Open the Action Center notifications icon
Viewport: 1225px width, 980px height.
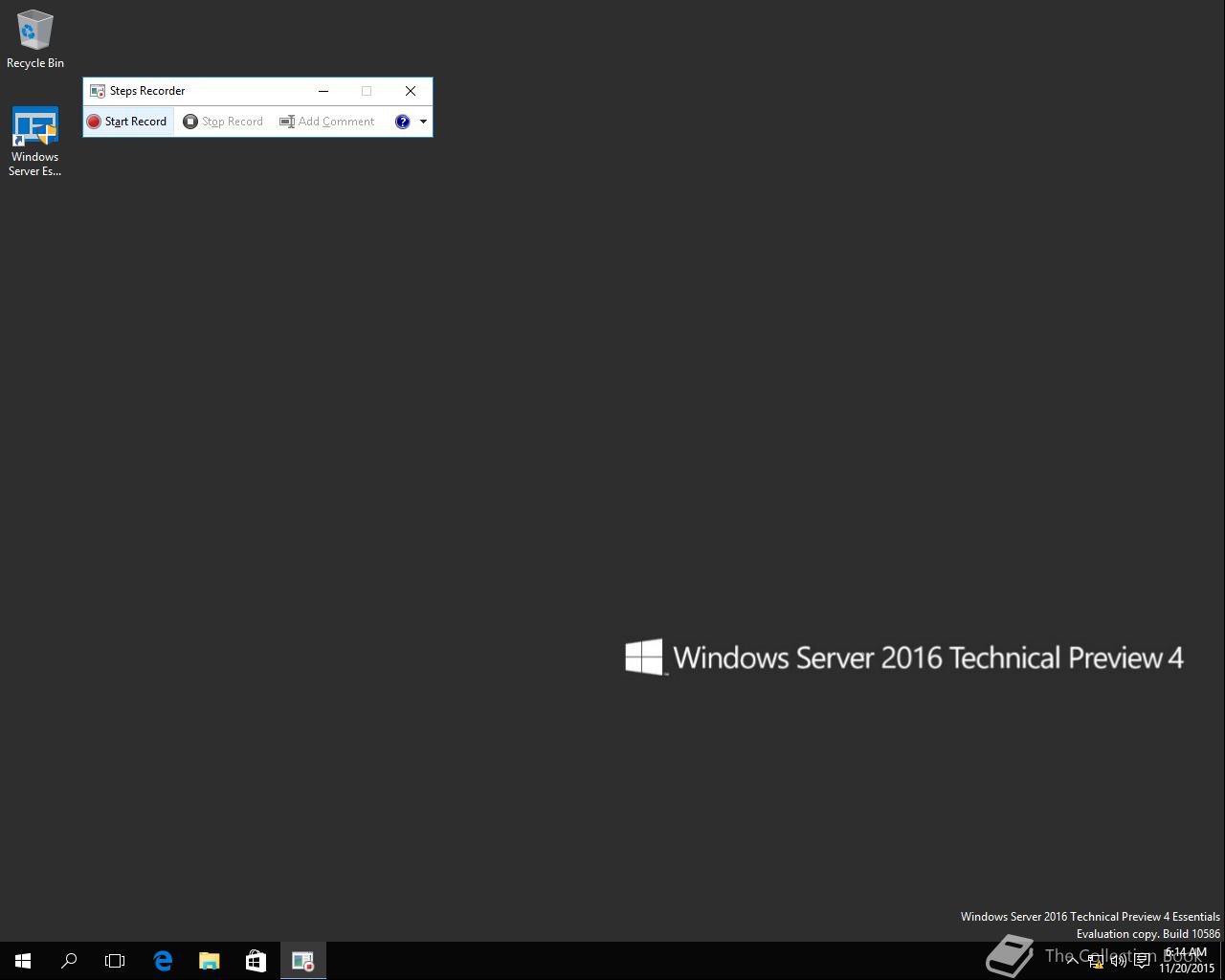point(1142,961)
